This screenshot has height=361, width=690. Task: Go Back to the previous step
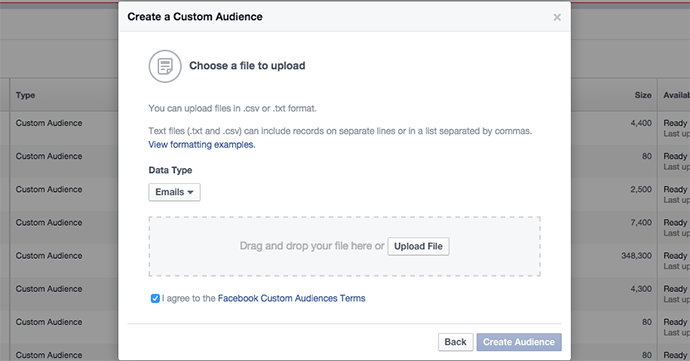455,342
